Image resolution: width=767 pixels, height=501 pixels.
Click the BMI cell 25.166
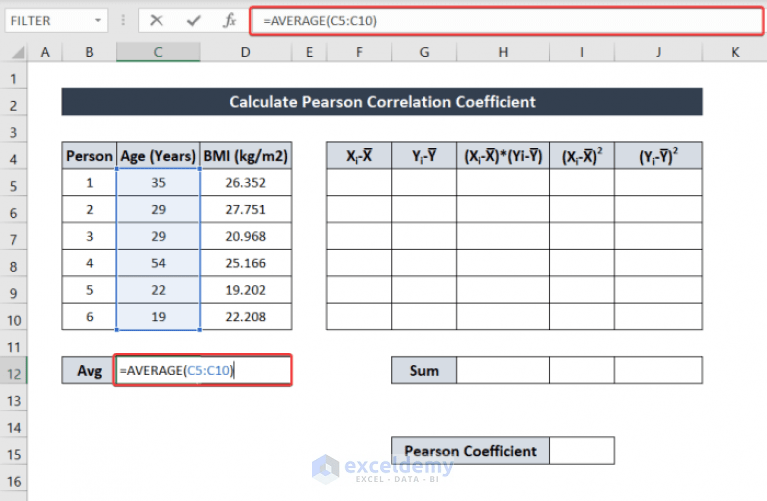[x=246, y=263]
